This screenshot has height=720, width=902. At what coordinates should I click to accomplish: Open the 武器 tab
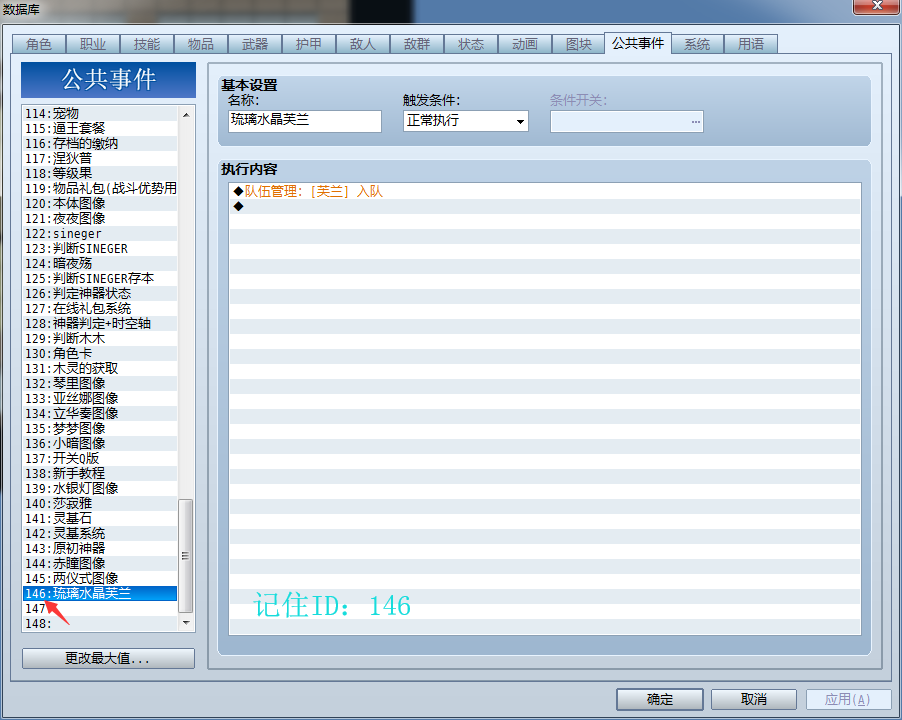coord(255,44)
